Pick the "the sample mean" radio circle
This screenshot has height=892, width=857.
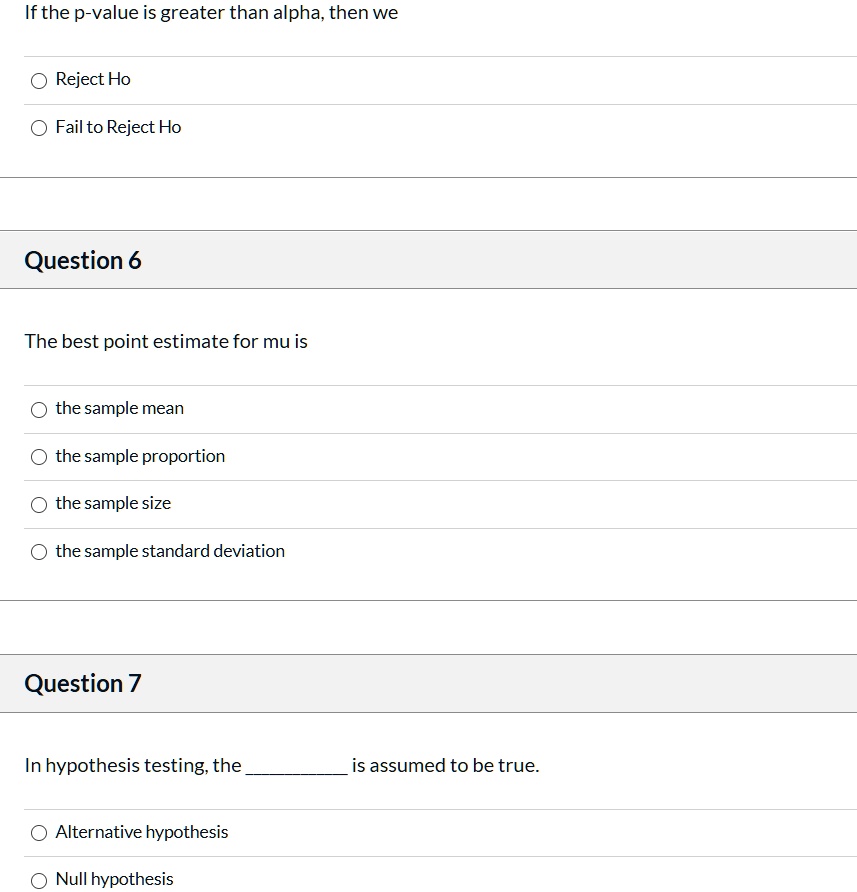(39, 409)
